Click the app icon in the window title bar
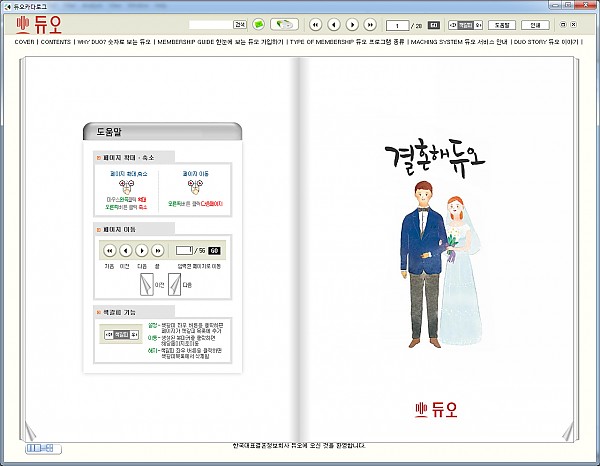This screenshot has height=466, width=600. [8, 7]
